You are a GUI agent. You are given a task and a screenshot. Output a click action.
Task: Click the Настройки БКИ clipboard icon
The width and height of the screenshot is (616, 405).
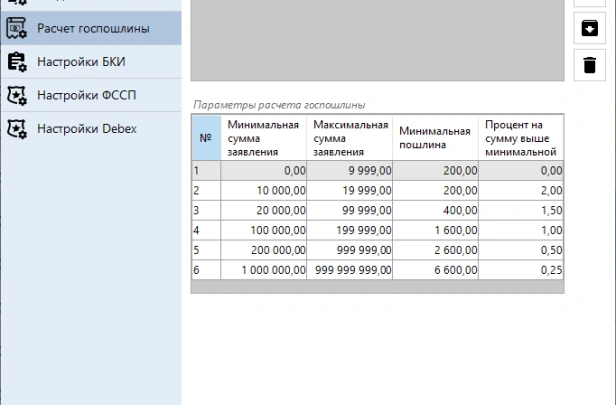[17, 62]
